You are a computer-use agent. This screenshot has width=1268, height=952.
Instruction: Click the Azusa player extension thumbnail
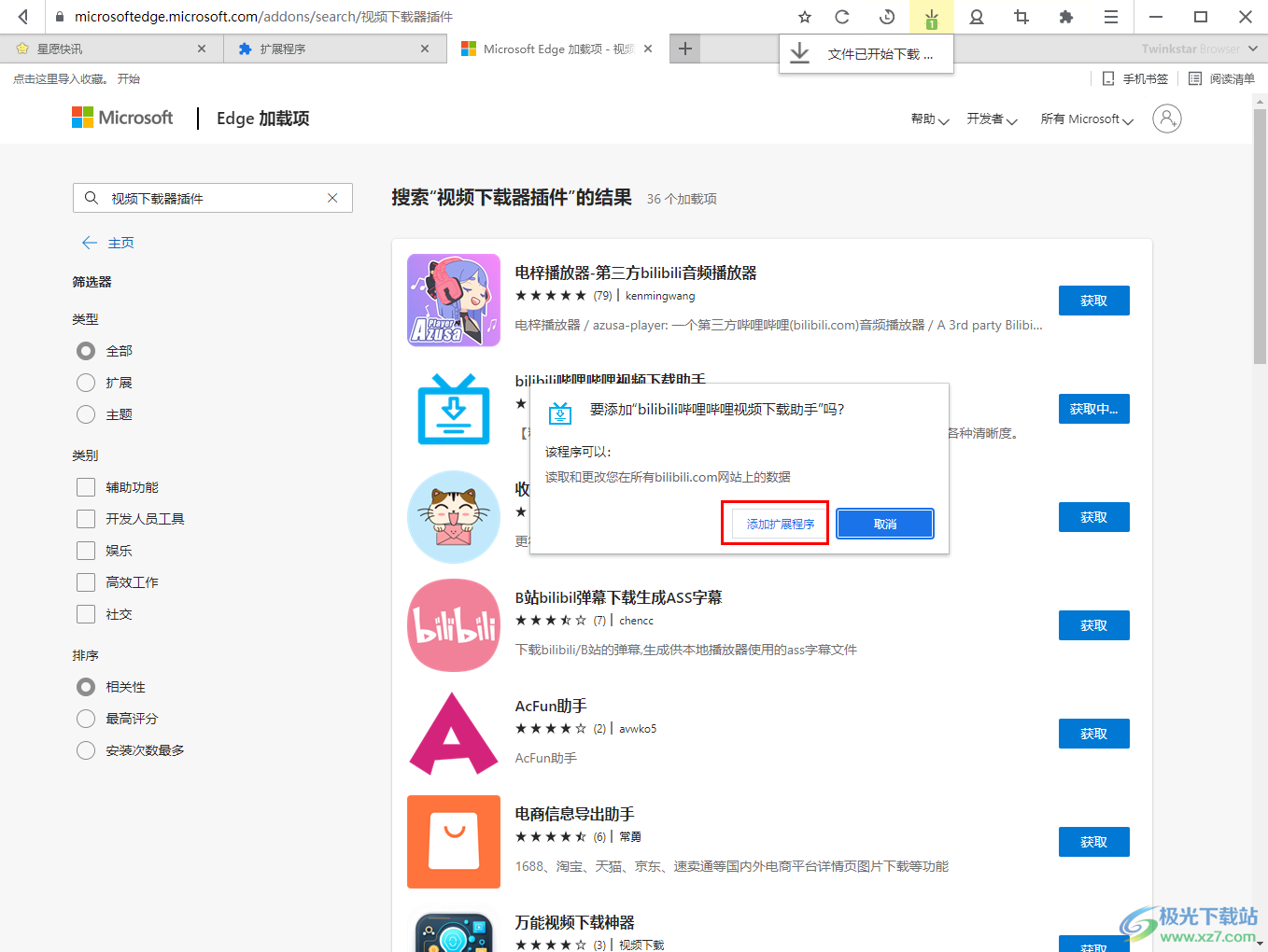(x=454, y=301)
